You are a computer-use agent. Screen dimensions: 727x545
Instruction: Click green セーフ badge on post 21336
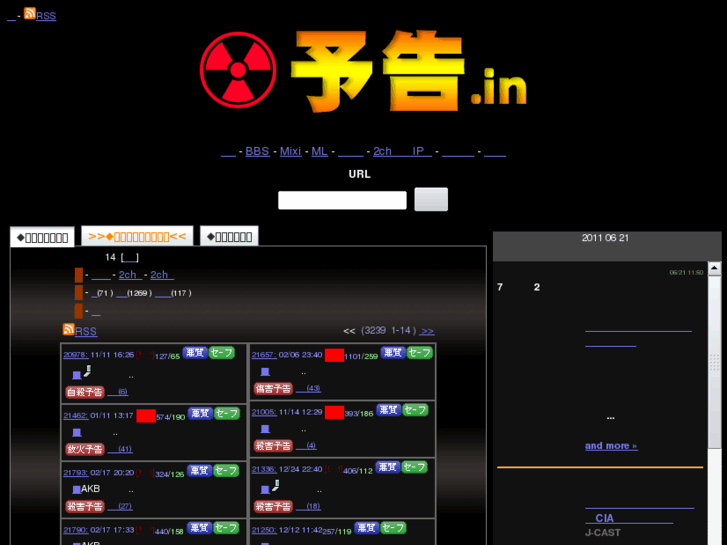click(415, 467)
